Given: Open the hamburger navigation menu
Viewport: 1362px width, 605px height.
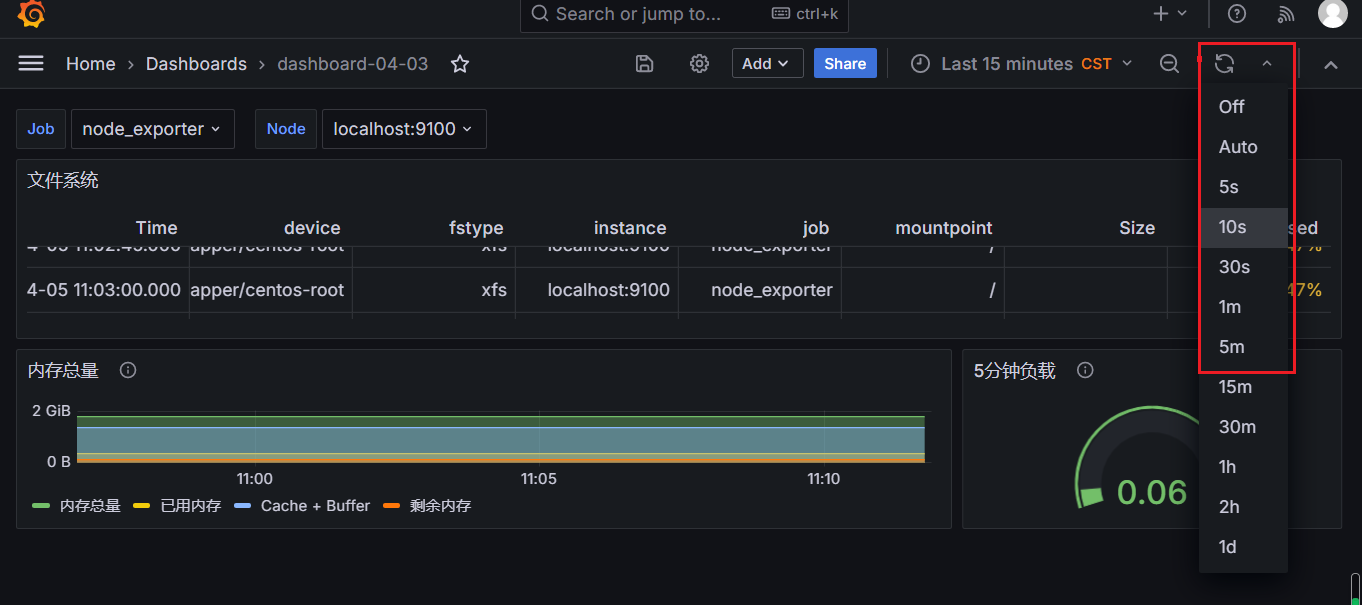Looking at the screenshot, I should (31, 63).
